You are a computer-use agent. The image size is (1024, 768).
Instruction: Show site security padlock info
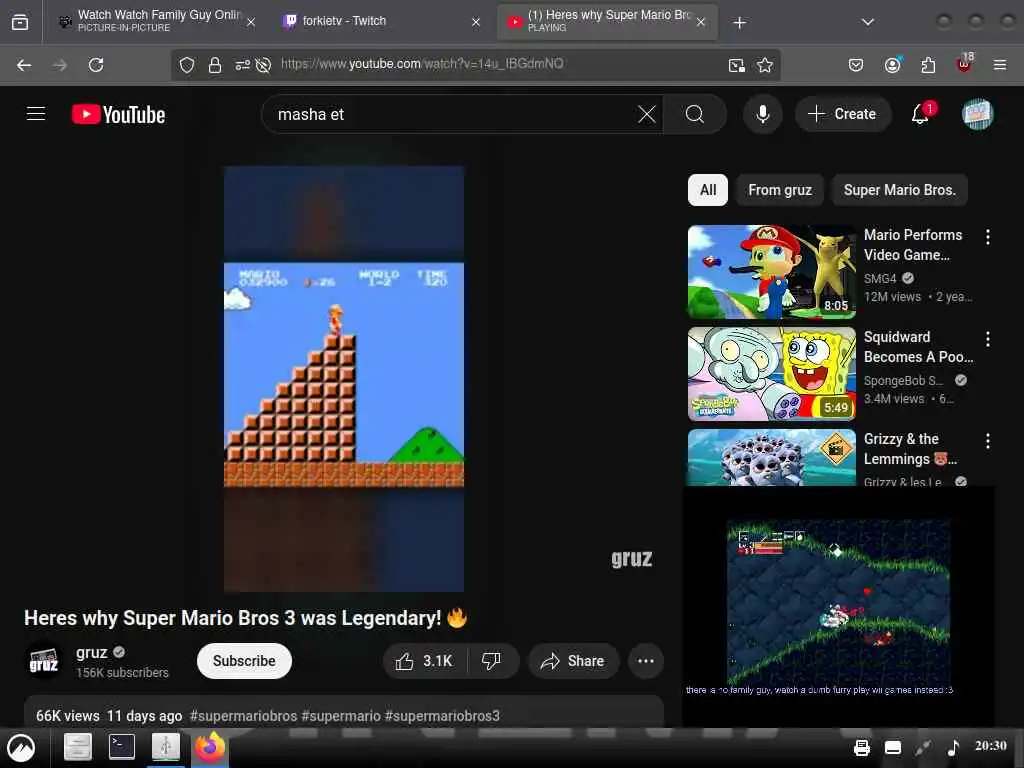pyautogui.click(x=215, y=65)
